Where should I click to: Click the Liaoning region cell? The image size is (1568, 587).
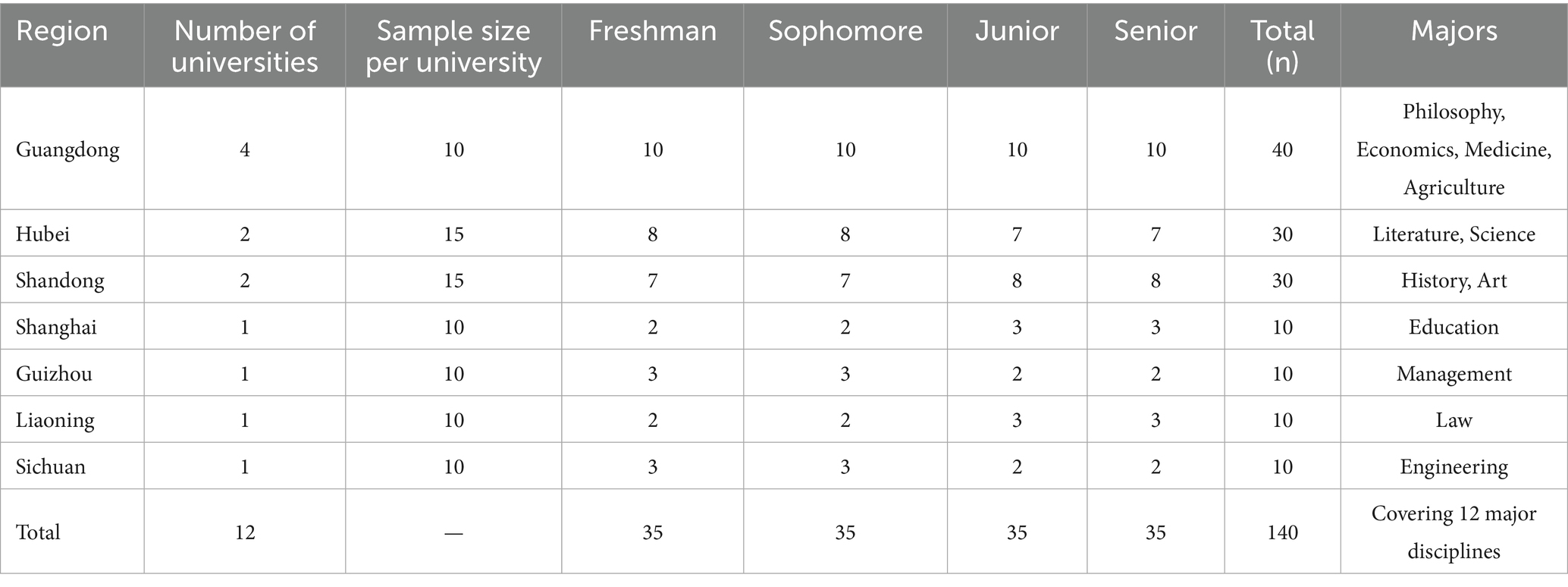coord(55,420)
